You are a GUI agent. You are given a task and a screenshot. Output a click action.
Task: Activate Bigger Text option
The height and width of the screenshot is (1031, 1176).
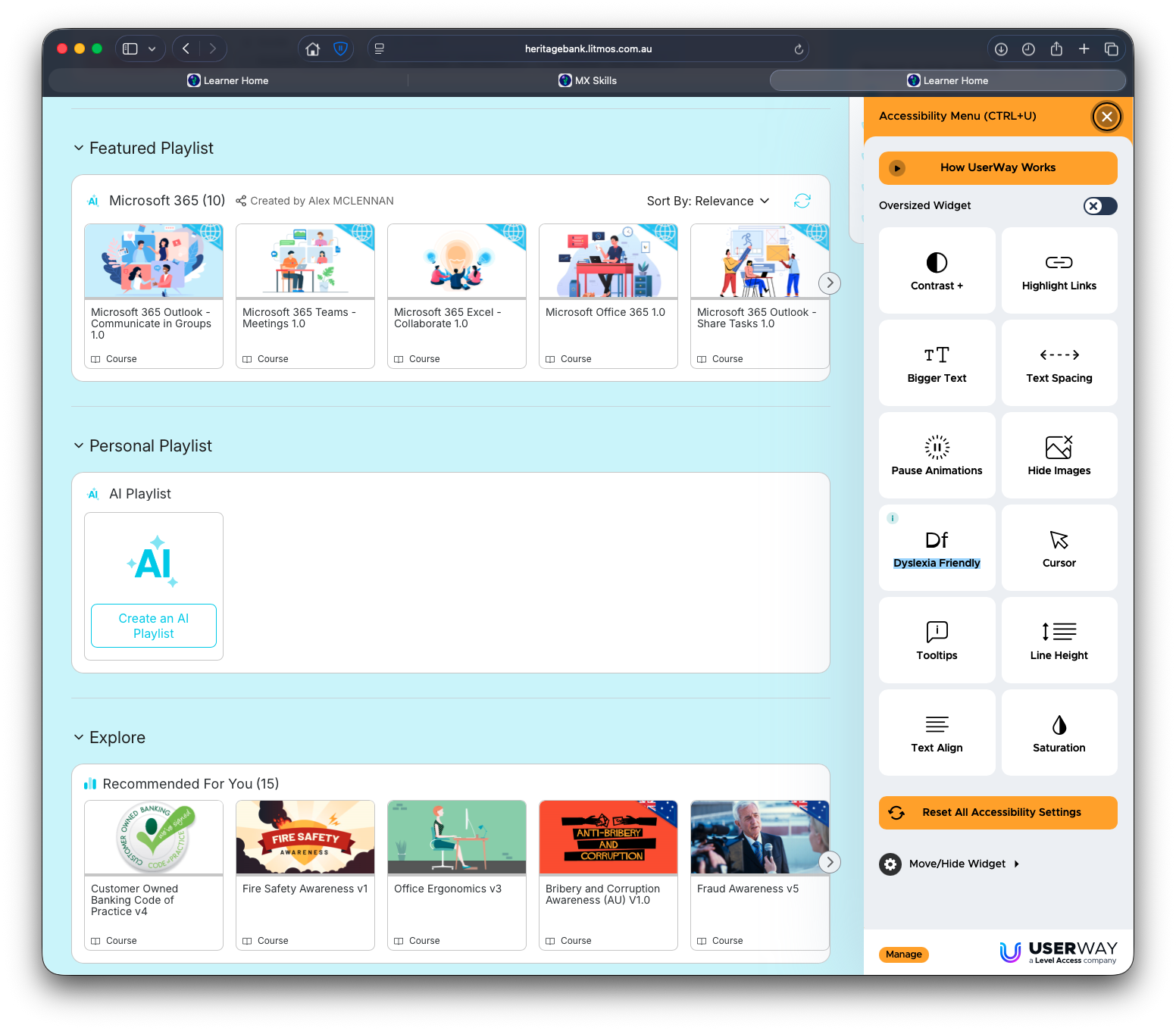[x=937, y=363]
